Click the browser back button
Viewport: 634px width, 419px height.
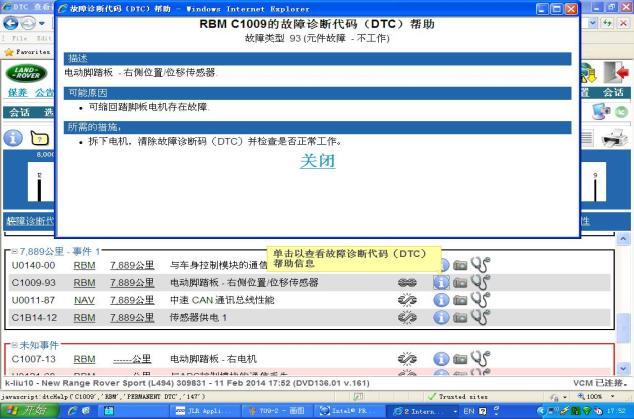pos(11,23)
